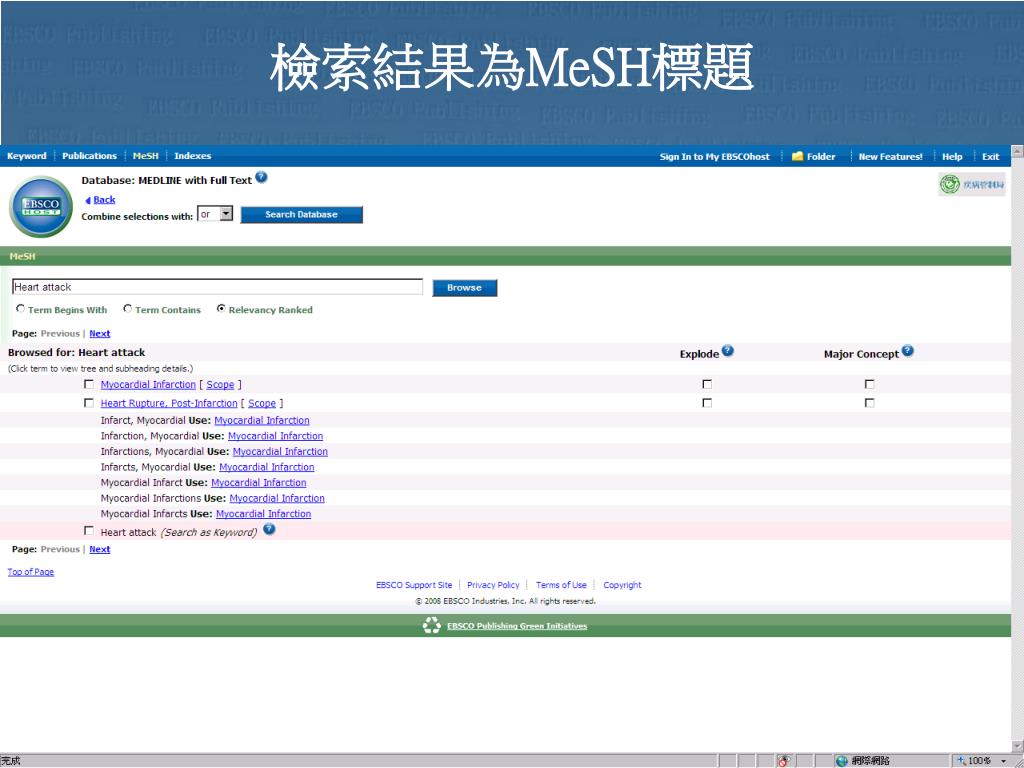Open the Terms of Use link
Viewport: 1024px width, 768px height.
(x=561, y=585)
